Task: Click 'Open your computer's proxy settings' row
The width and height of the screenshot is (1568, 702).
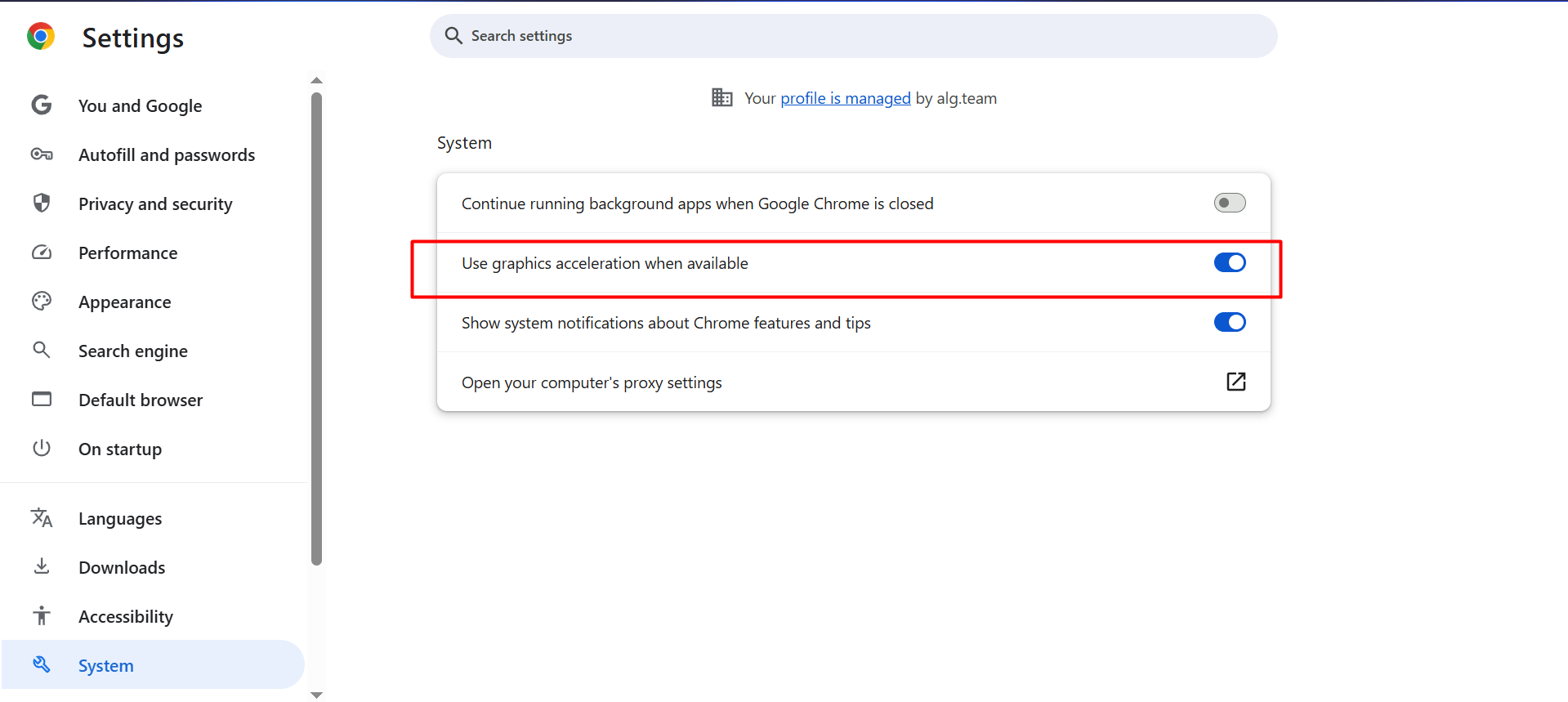Action: pos(592,382)
